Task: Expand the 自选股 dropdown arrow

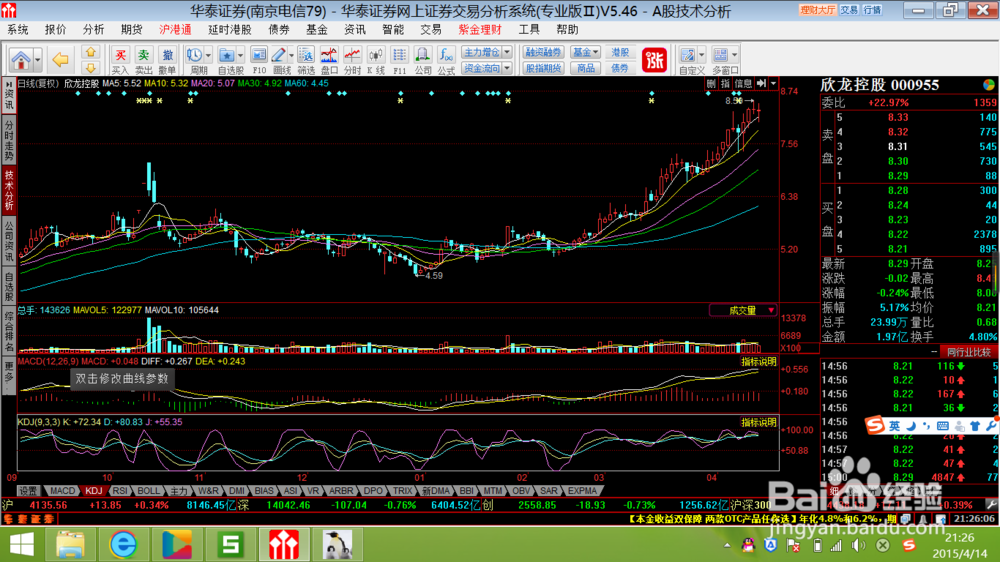Action: [240, 55]
